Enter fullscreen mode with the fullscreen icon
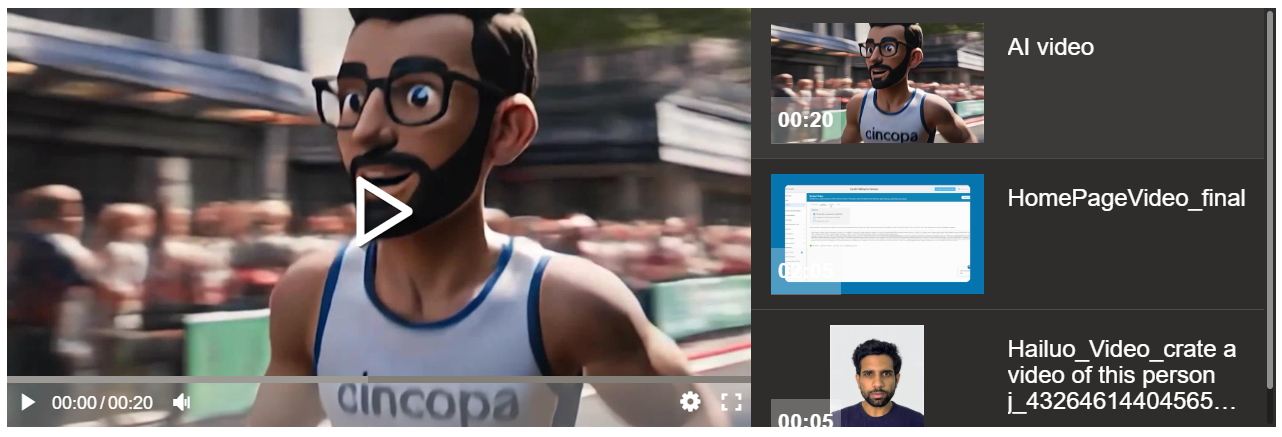The image size is (1282, 437). pos(731,402)
